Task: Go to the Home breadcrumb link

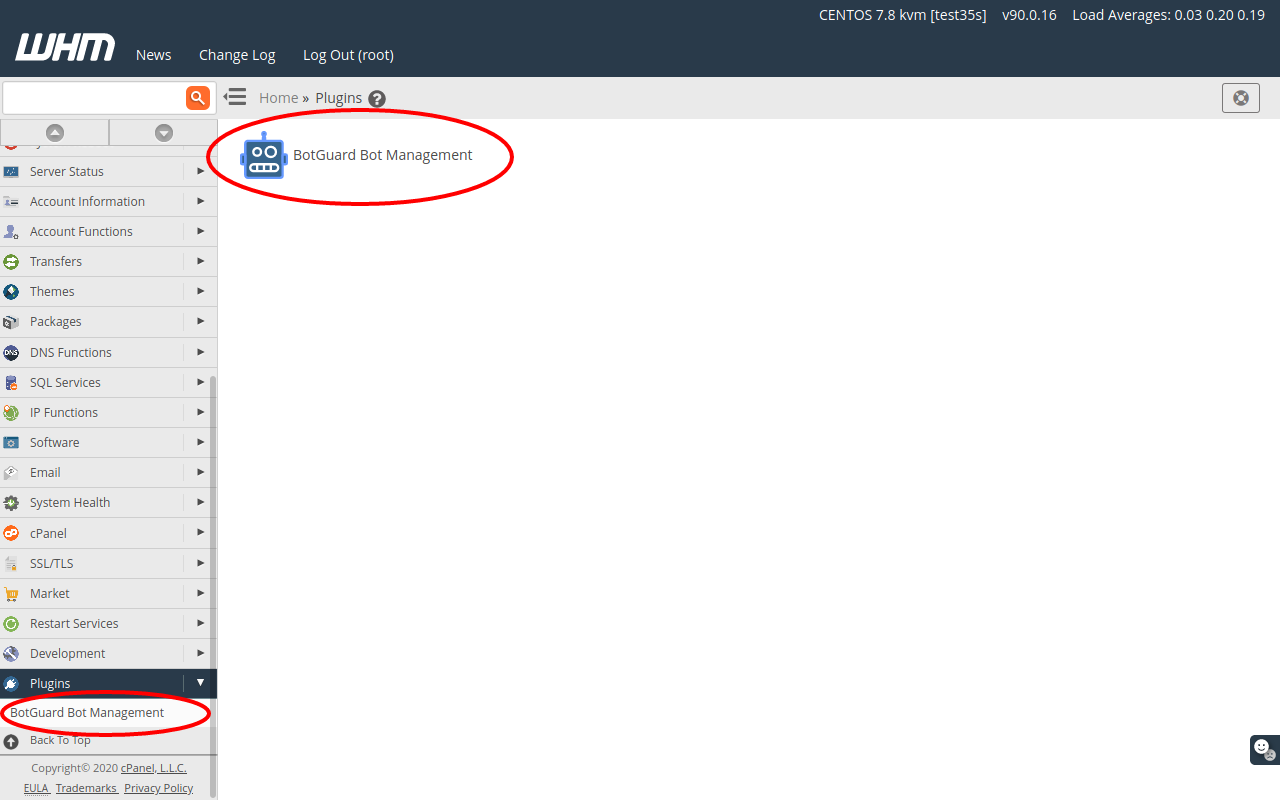Action: (278, 98)
